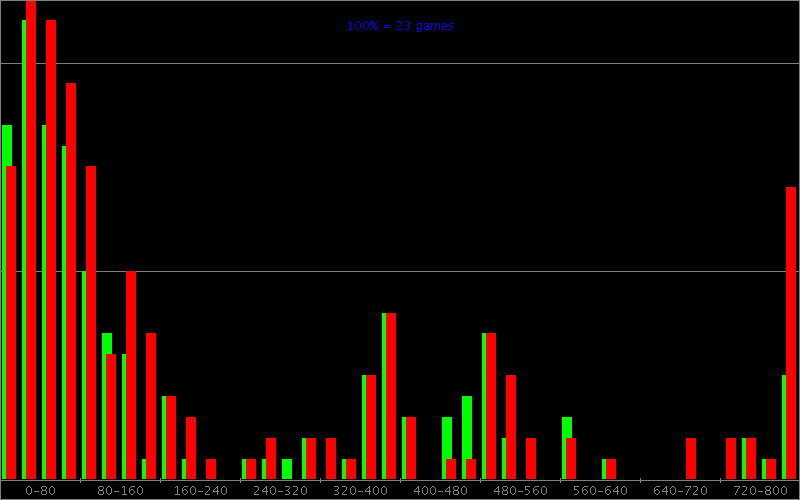Click the '160-240' axis label
This screenshot has height=500, width=800.
pos(201,491)
